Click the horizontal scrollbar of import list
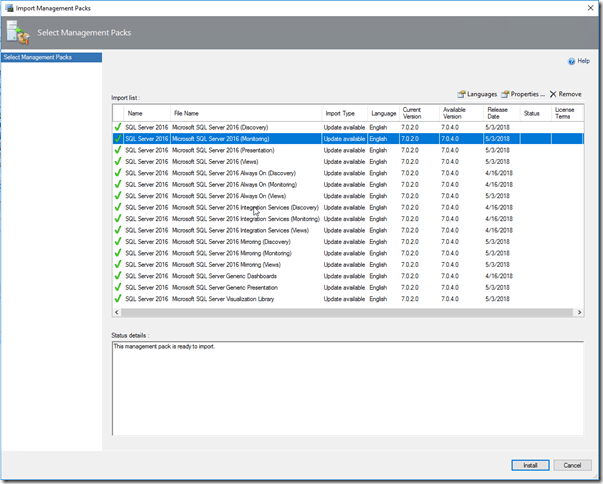Viewport: 603px width, 484px height. pyautogui.click(x=340, y=313)
